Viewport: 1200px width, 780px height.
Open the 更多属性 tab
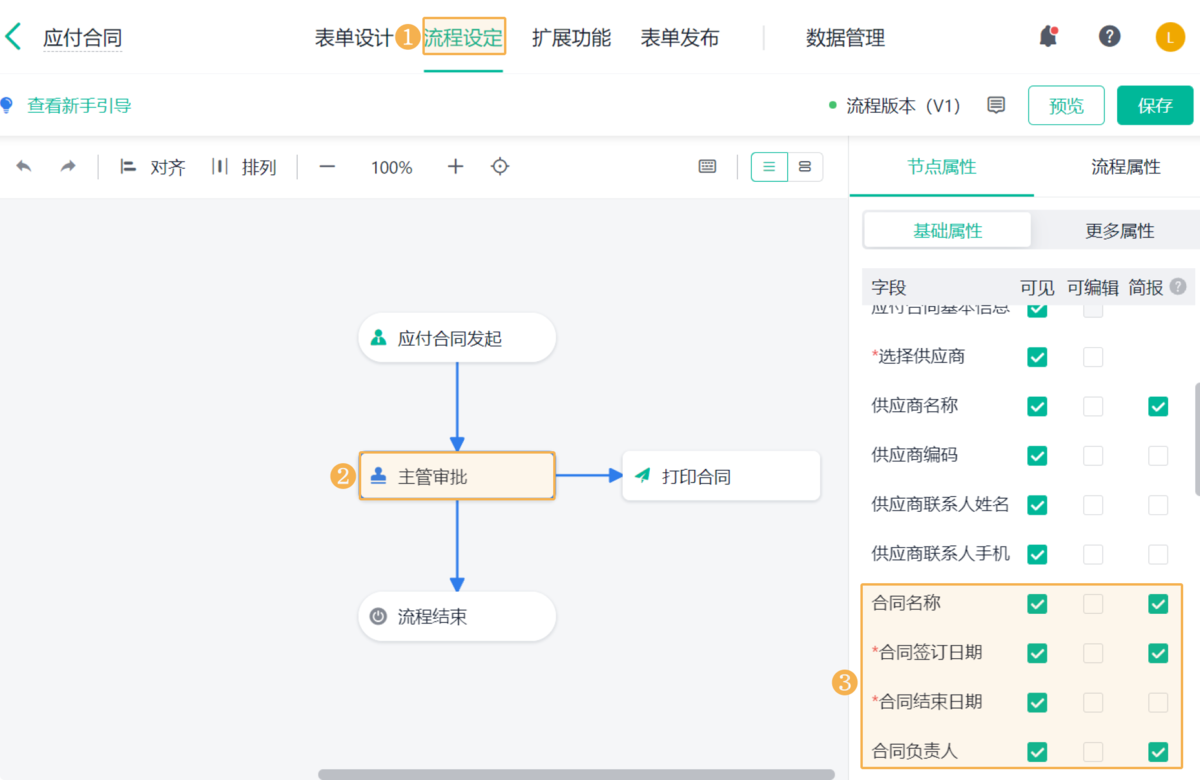1120,231
